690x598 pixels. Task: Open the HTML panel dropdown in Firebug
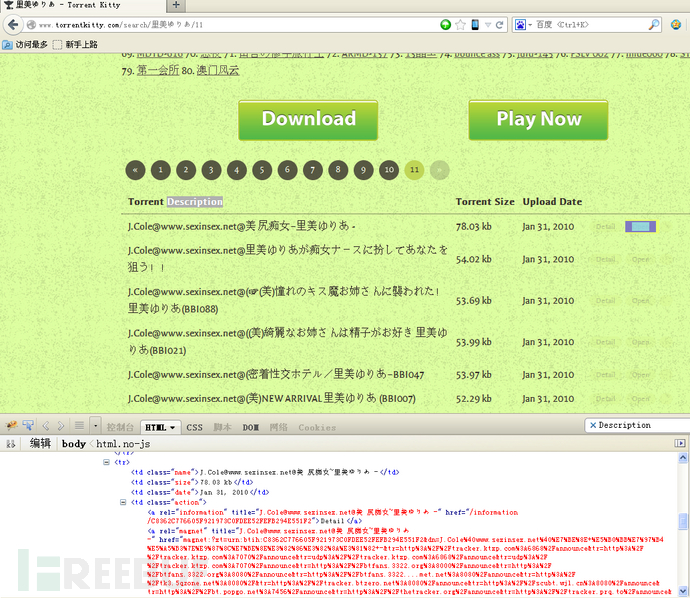pyautogui.click(x=160, y=427)
